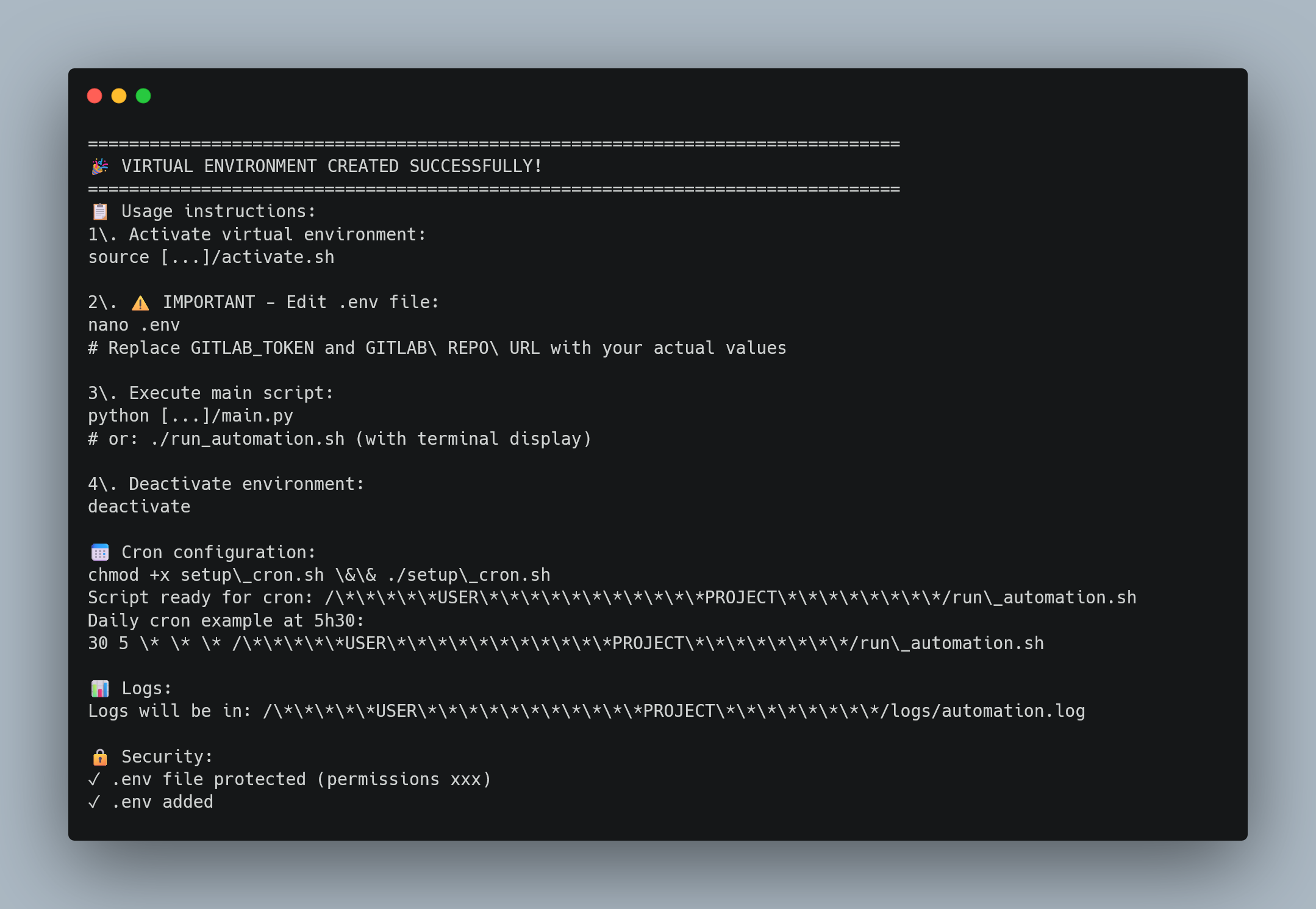Click the 'deactivate' command text

tap(139, 506)
